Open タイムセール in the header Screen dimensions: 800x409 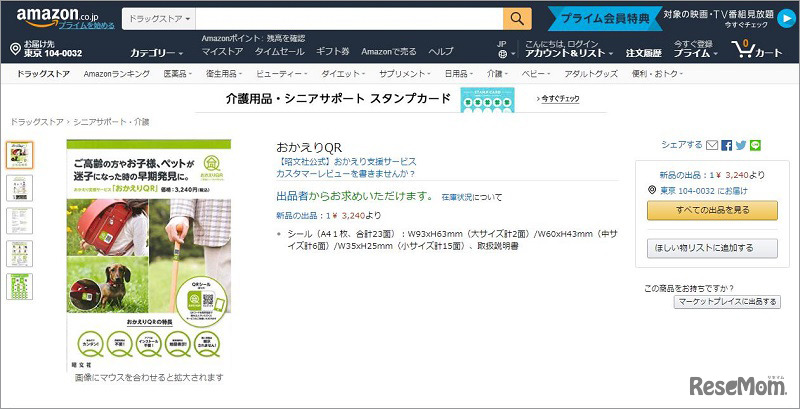[x=280, y=52]
